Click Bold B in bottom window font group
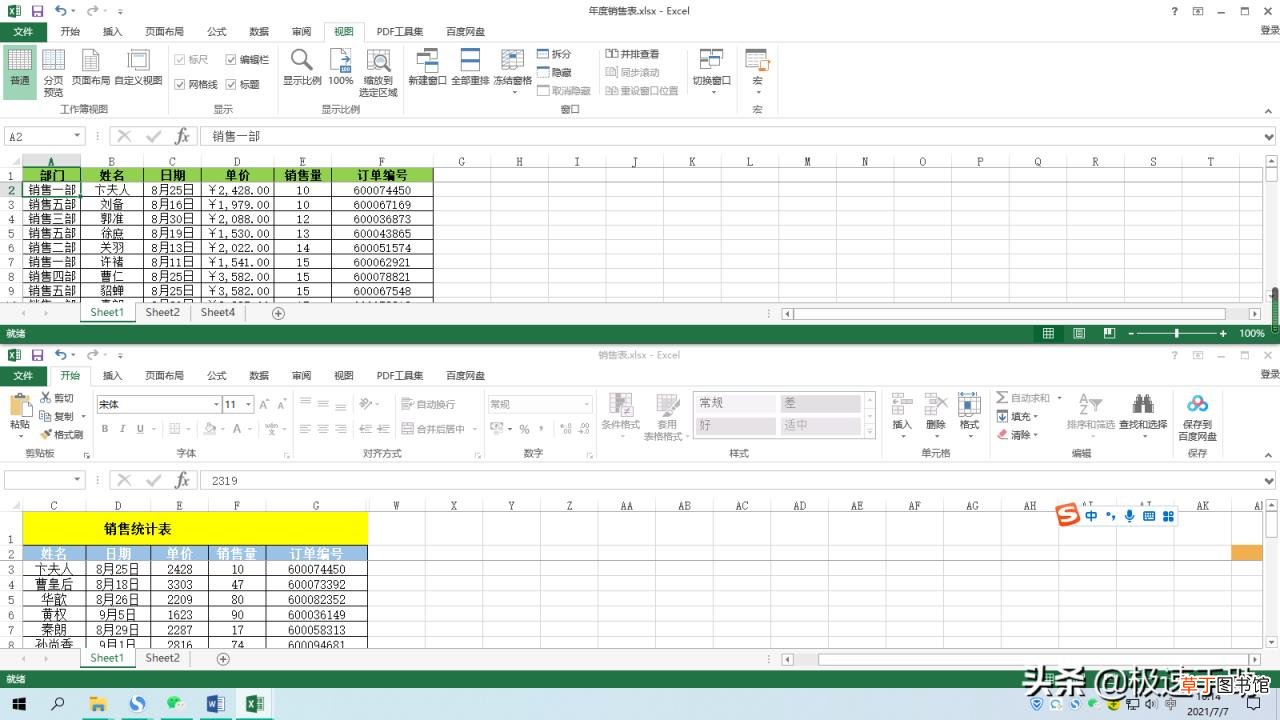Image resolution: width=1280 pixels, height=720 pixels. pos(103,429)
